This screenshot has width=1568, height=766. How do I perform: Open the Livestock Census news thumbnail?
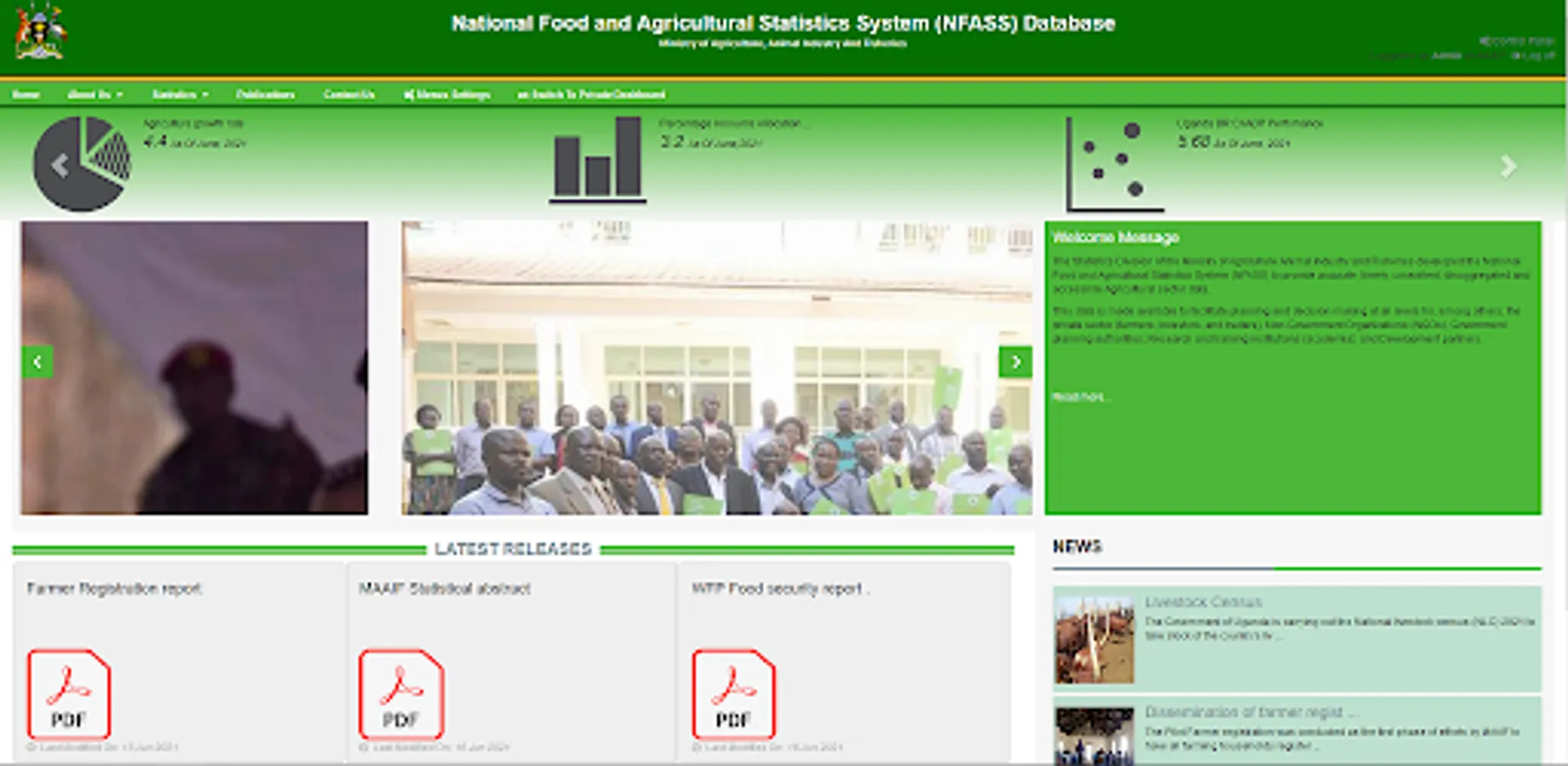tap(1094, 639)
